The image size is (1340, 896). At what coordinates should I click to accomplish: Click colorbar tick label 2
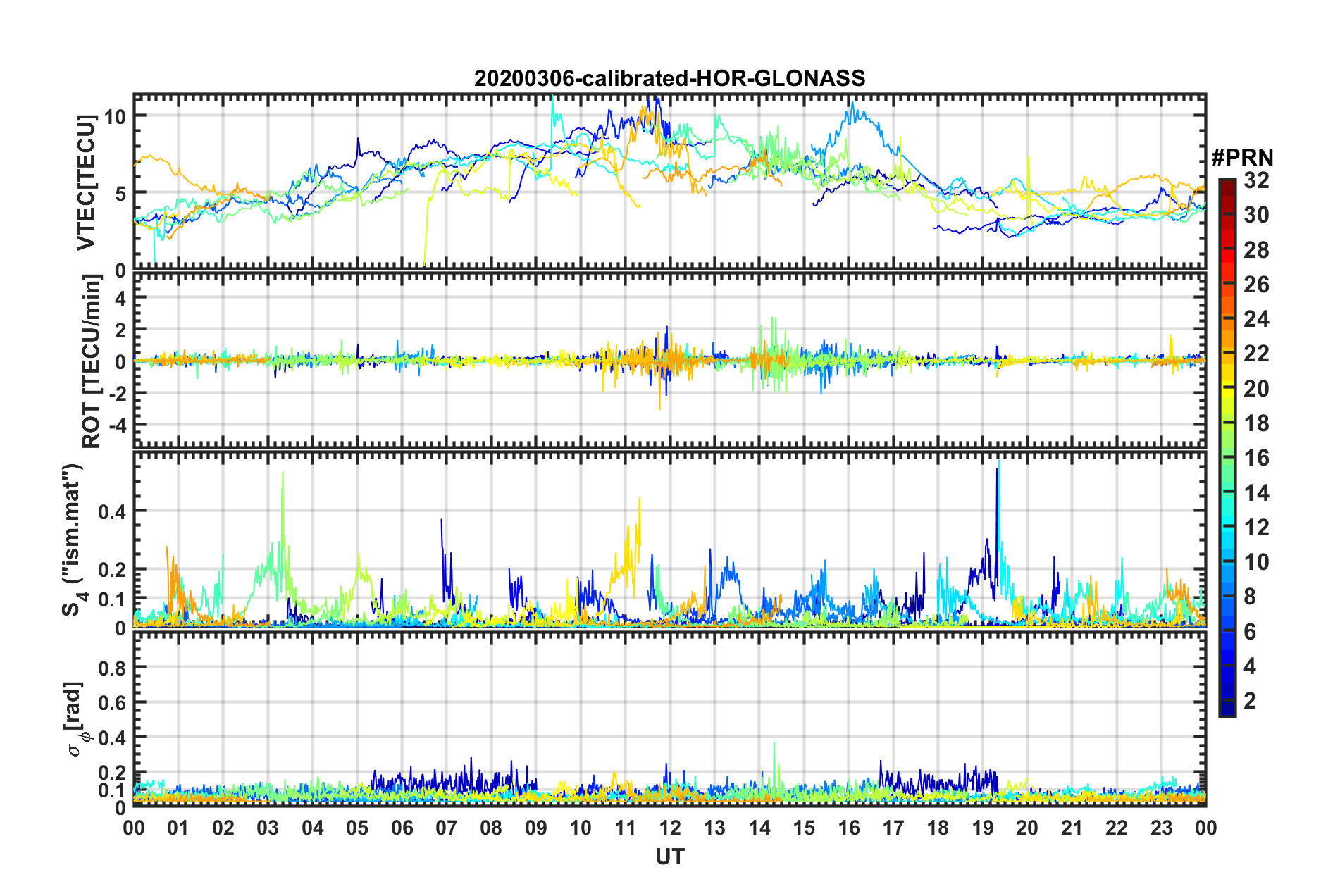click(1250, 700)
